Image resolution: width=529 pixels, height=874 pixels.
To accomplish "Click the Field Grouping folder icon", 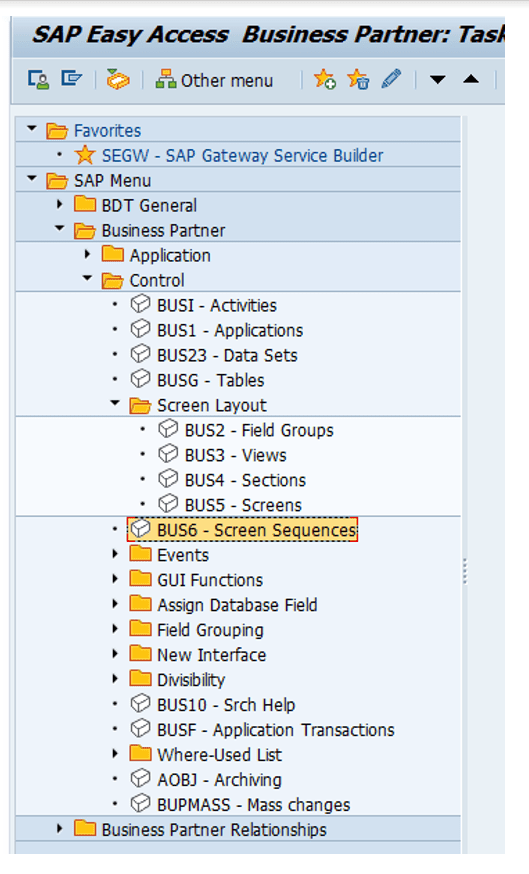I will [x=140, y=629].
